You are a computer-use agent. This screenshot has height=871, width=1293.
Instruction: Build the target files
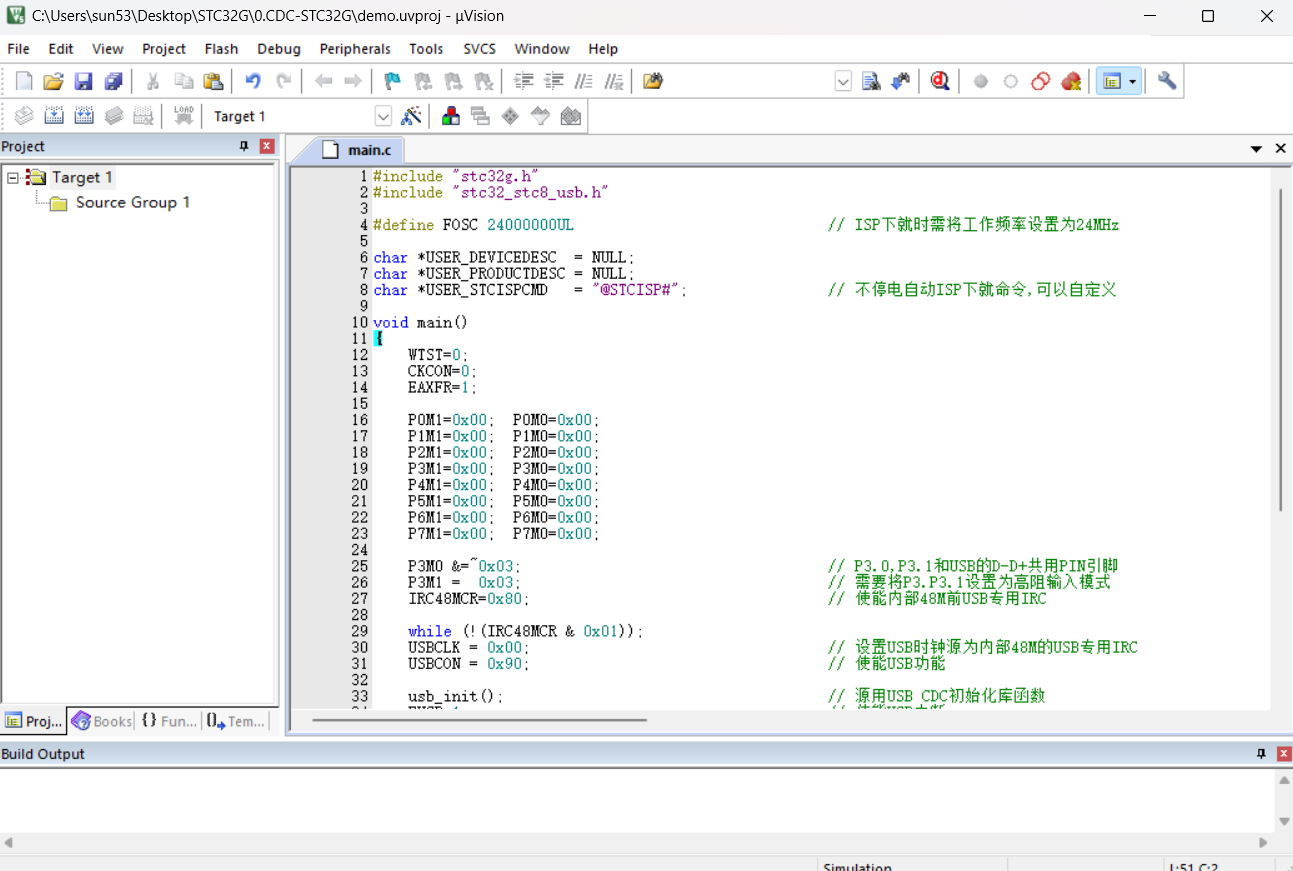click(54, 116)
